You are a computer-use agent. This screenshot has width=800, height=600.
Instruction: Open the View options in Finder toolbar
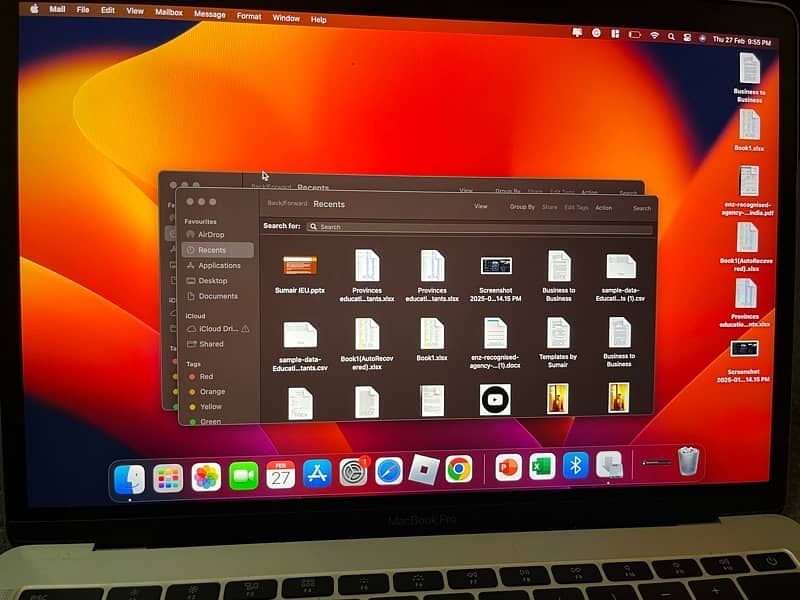tap(481, 207)
